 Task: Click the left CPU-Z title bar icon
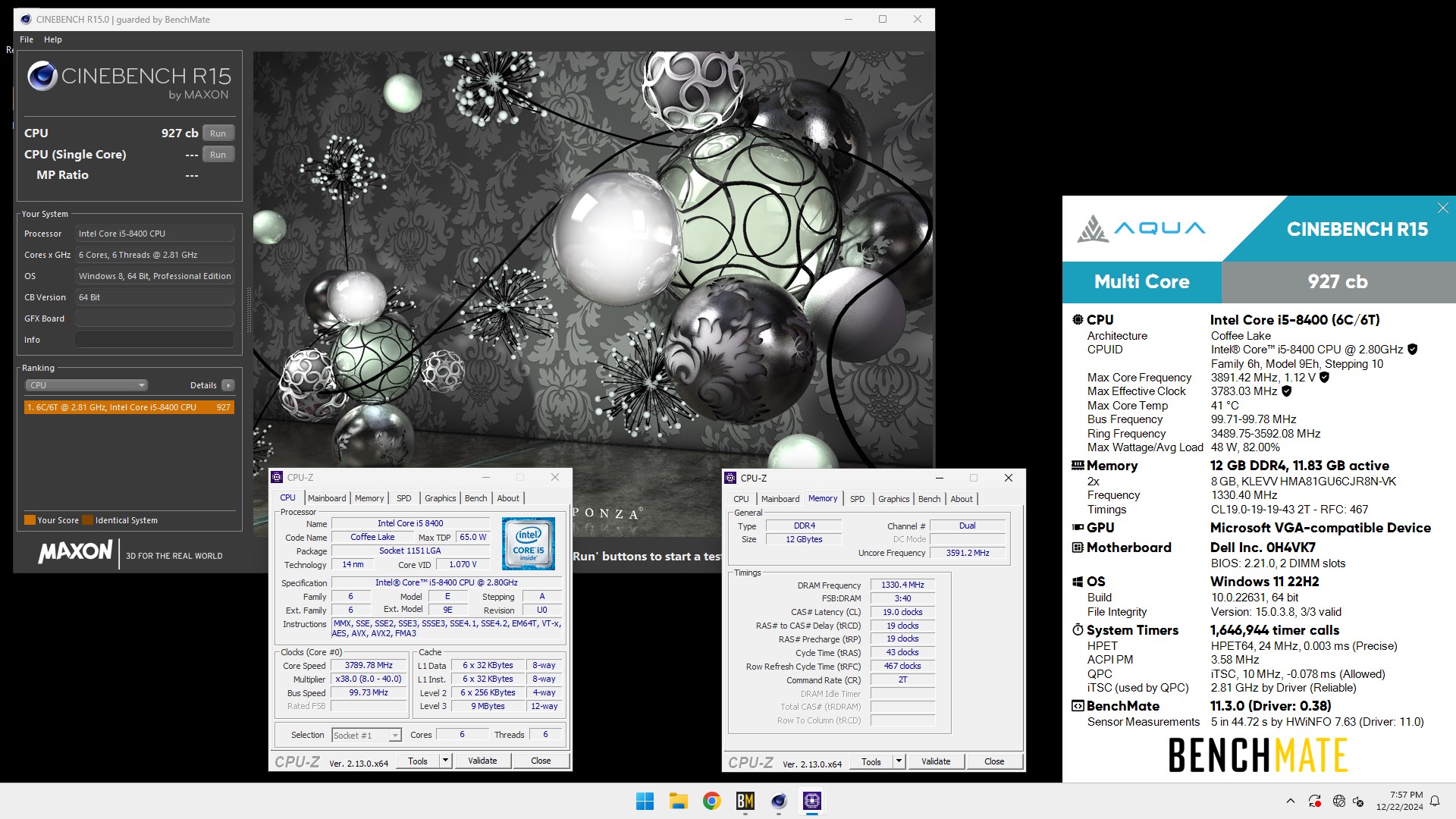tap(278, 477)
